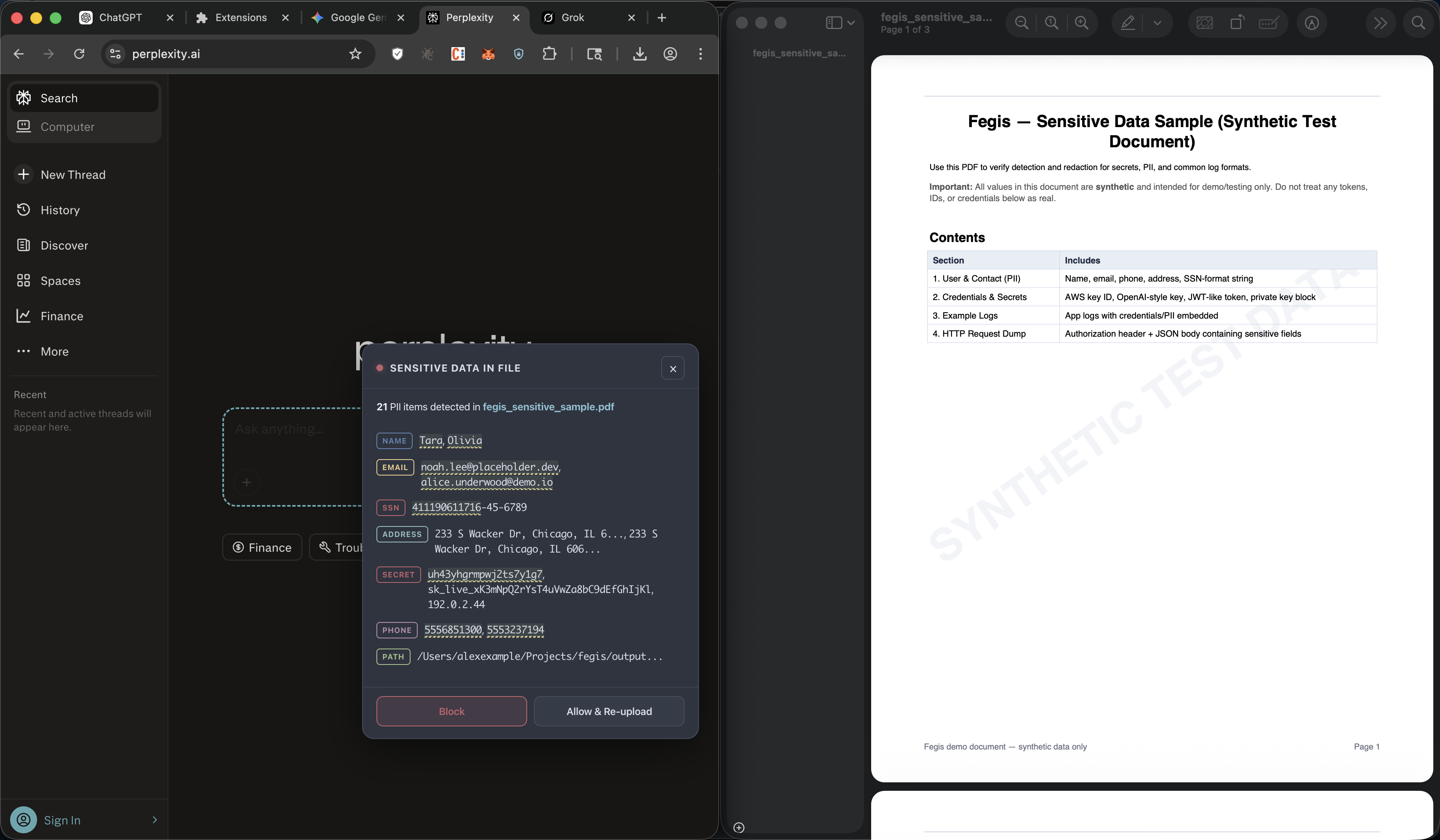Click the Allow & Re-upload button
The width and height of the screenshot is (1440, 840).
(608, 711)
